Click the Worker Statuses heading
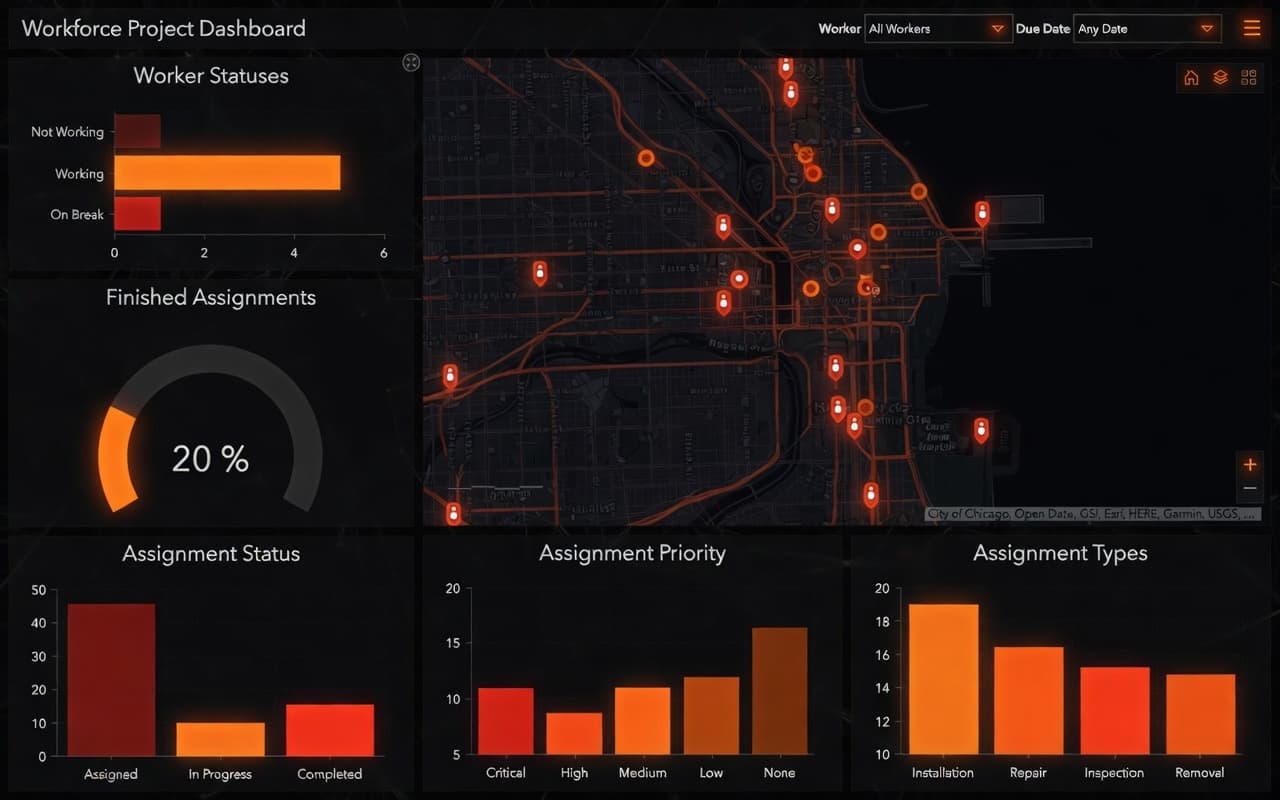Viewport: 1280px width, 800px height. (x=211, y=76)
